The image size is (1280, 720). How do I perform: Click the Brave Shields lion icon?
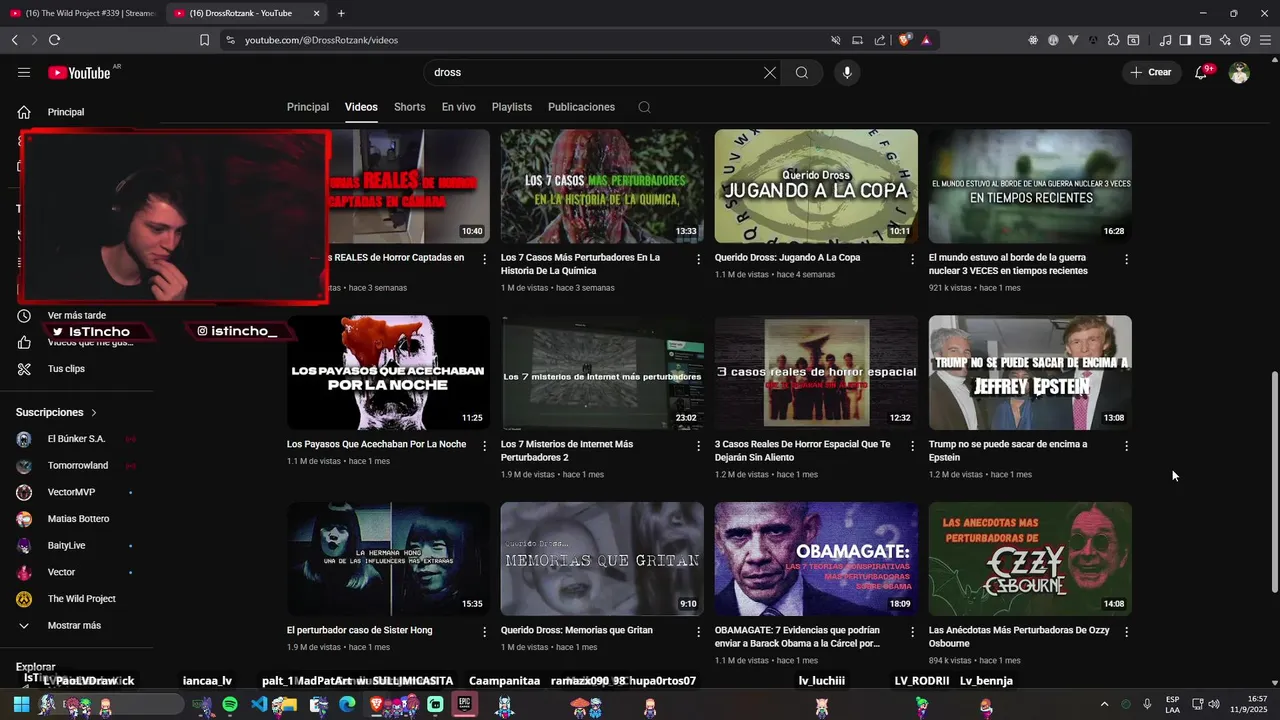[904, 40]
